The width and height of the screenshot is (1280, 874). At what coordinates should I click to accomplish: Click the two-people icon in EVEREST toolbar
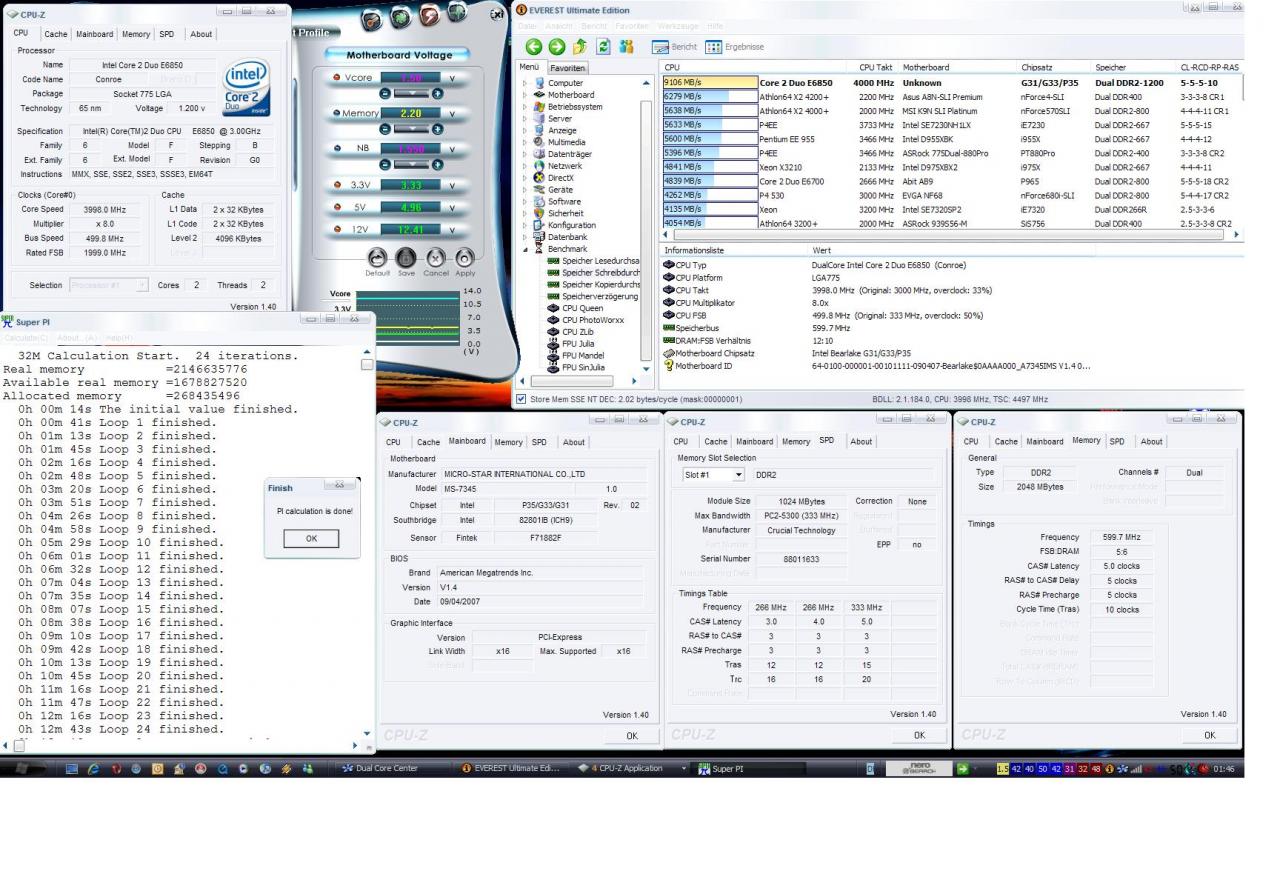(627, 46)
